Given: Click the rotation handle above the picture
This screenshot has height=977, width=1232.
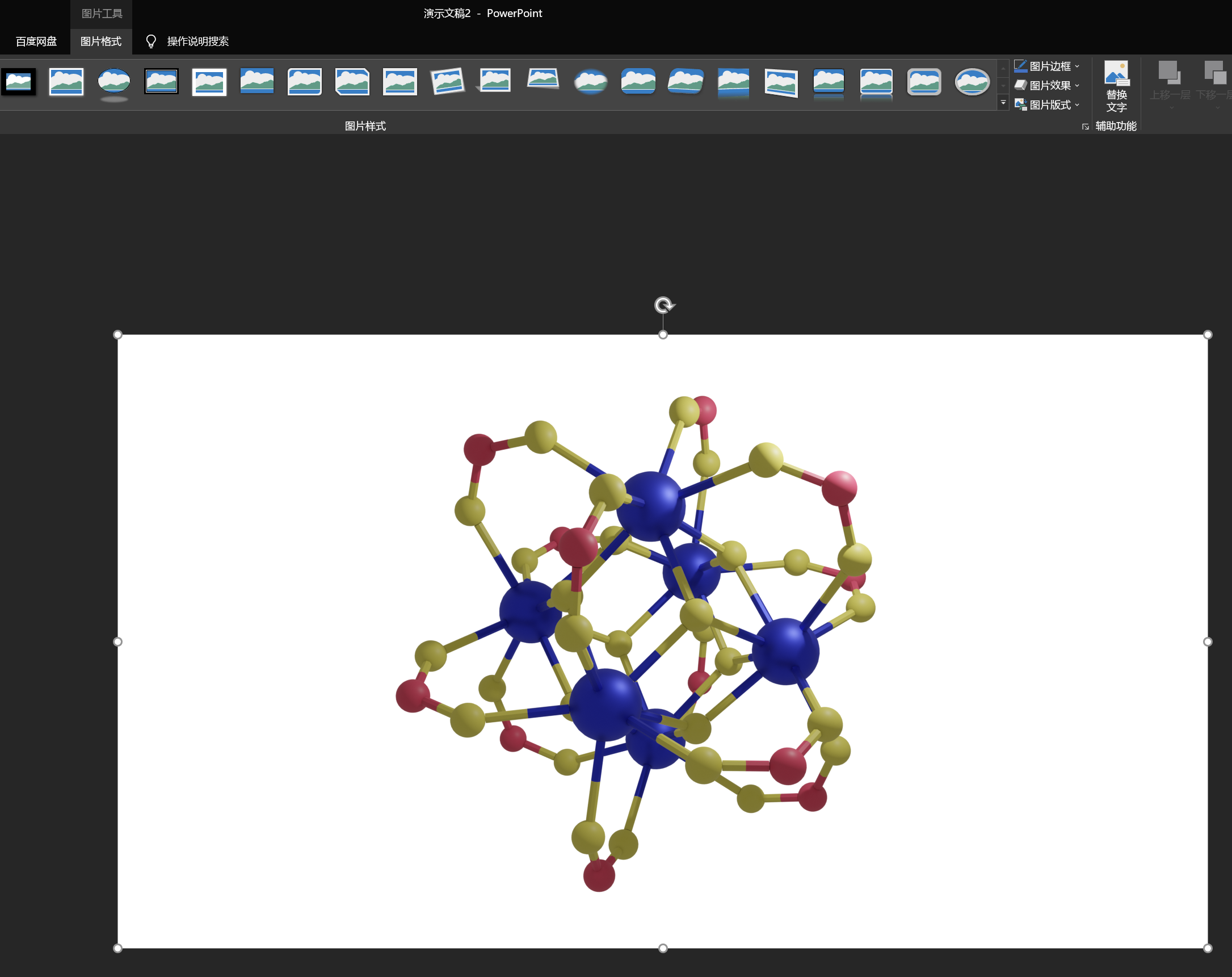Looking at the screenshot, I should coord(663,305).
